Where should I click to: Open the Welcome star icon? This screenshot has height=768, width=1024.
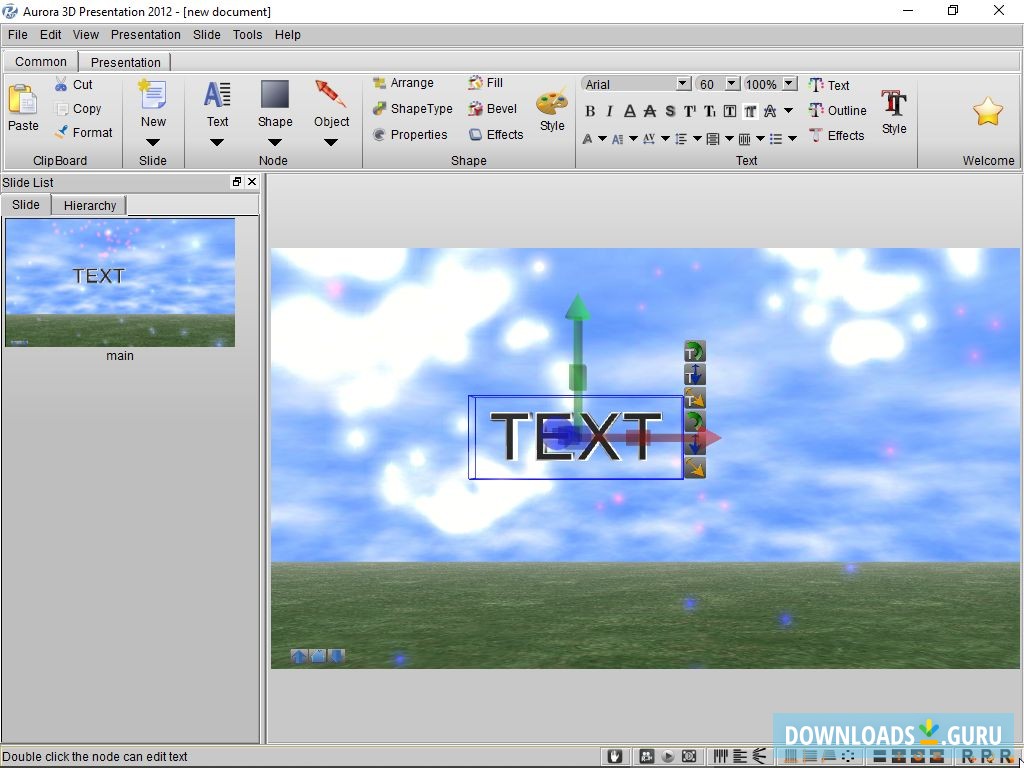click(987, 110)
